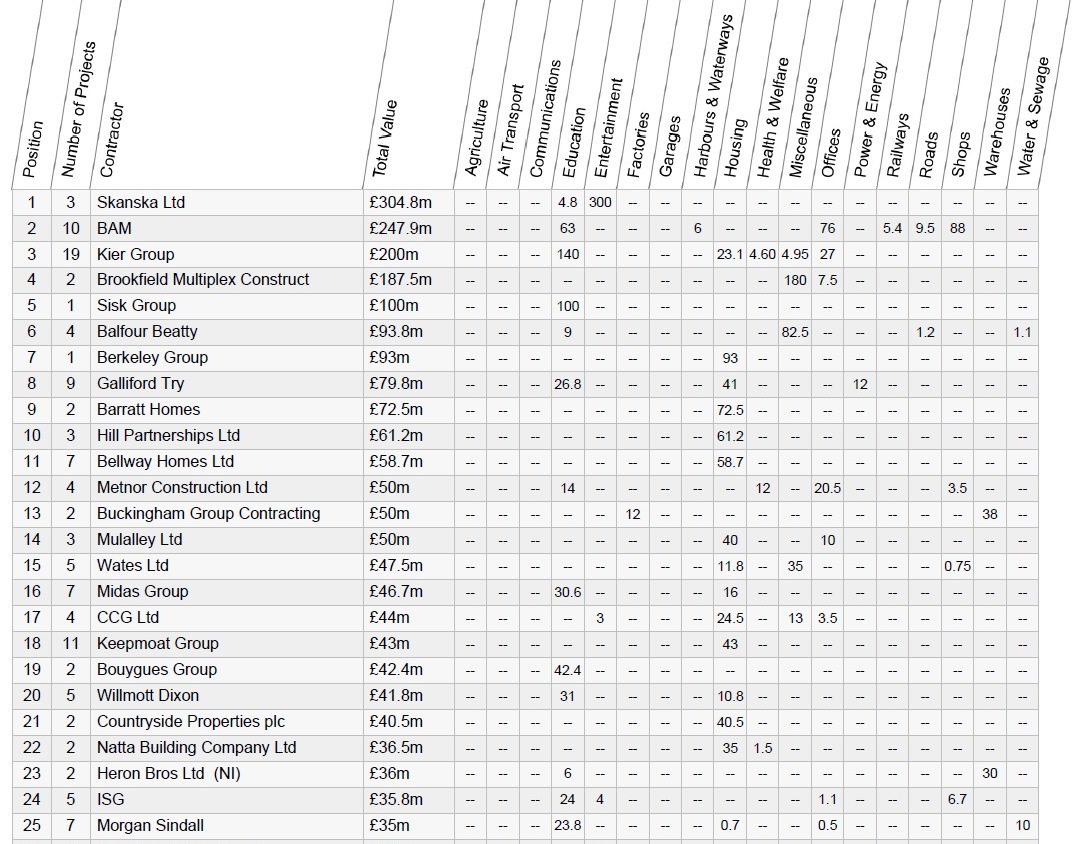Screen dimensions: 1077x844
Task: Click the Housing column header
Action: pos(734,148)
